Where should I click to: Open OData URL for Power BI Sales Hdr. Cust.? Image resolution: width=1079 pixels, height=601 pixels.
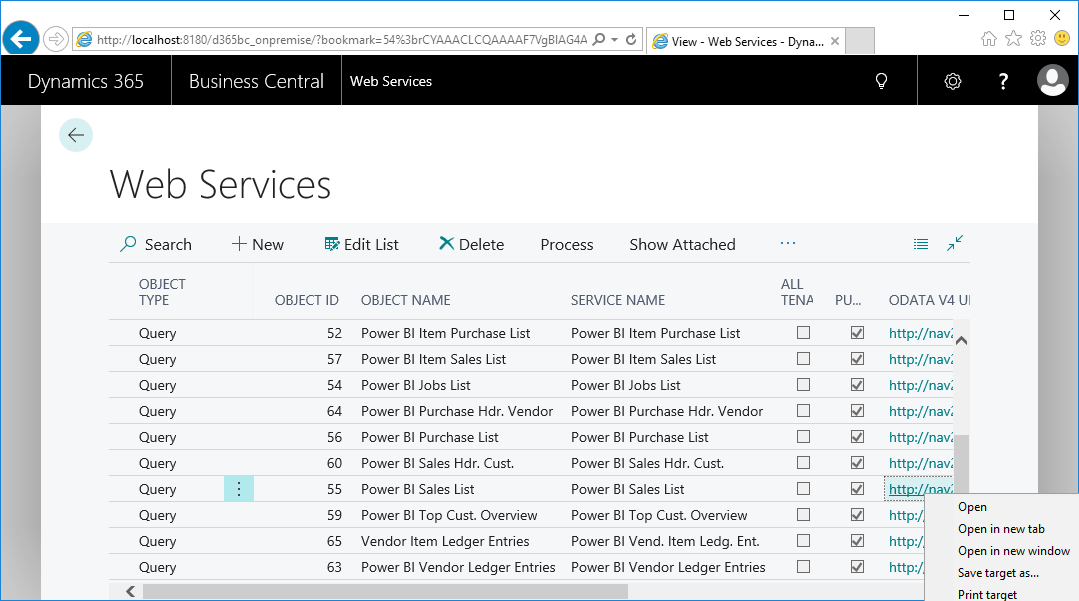pyautogui.click(x=921, y=463)
